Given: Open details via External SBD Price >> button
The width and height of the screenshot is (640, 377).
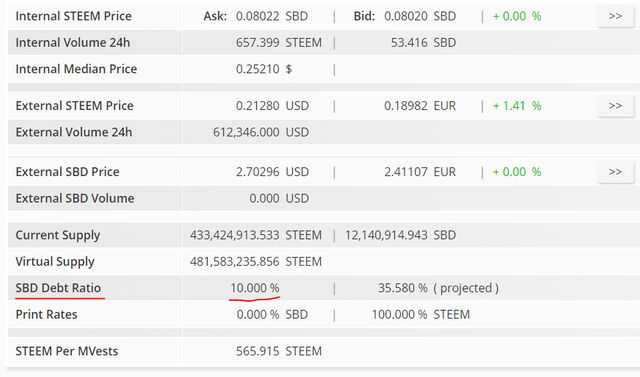Looking at the screenshot, I should (615, 172).
